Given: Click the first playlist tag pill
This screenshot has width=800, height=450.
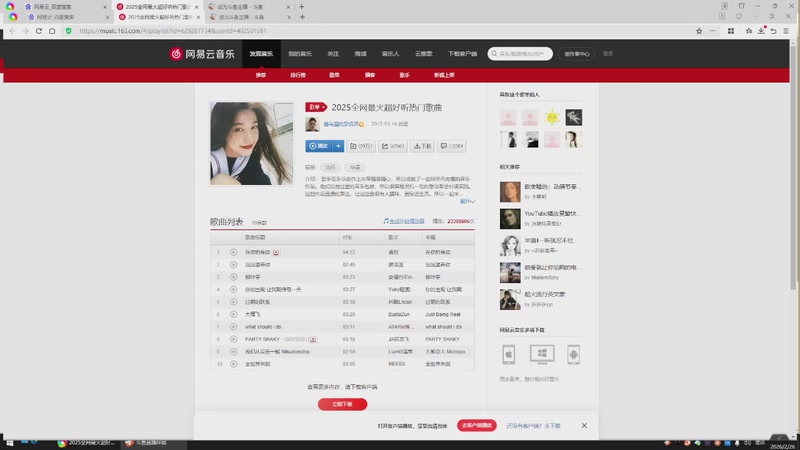Looking at the screenshot, I should (x=331, y=167).
